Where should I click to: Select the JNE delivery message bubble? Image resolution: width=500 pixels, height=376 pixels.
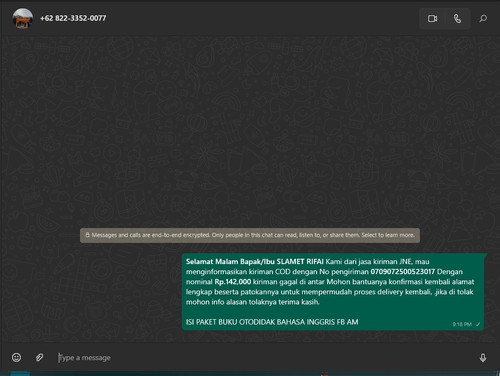pyautogui.click(x=333, y=292)
